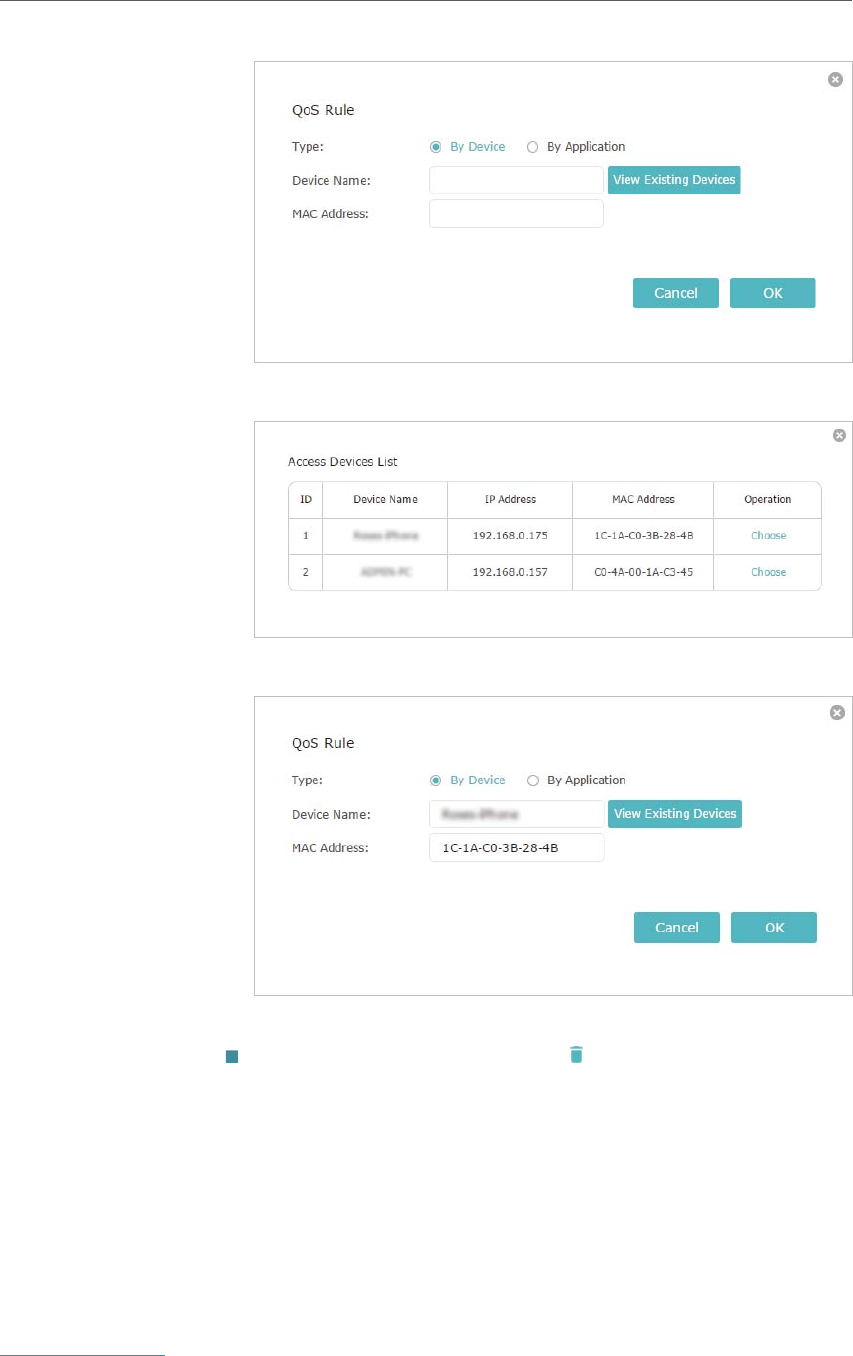Click the empty MAC Address input field
Image resolution: width=853 pixels, height=1356 pixels.
click(516, 213)
